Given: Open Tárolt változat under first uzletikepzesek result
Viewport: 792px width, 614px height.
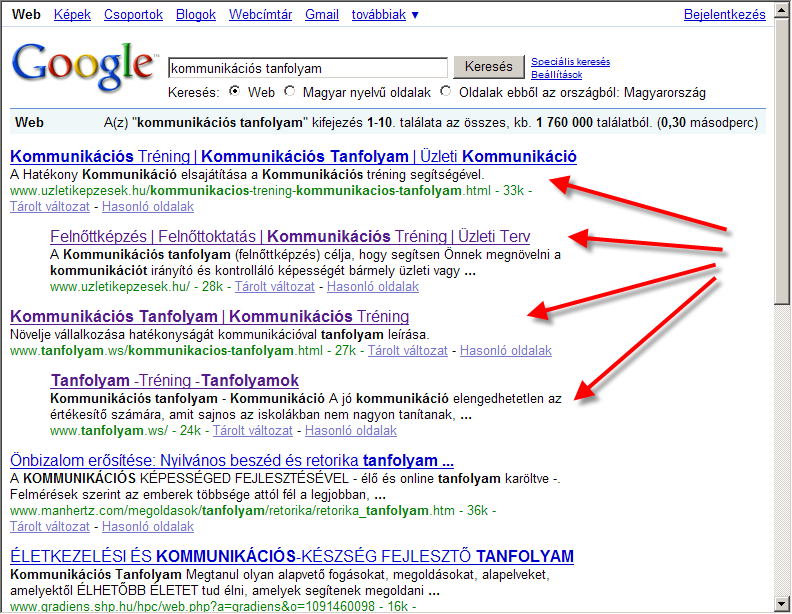Looking at the screenshot, I should tap(50, 207).
